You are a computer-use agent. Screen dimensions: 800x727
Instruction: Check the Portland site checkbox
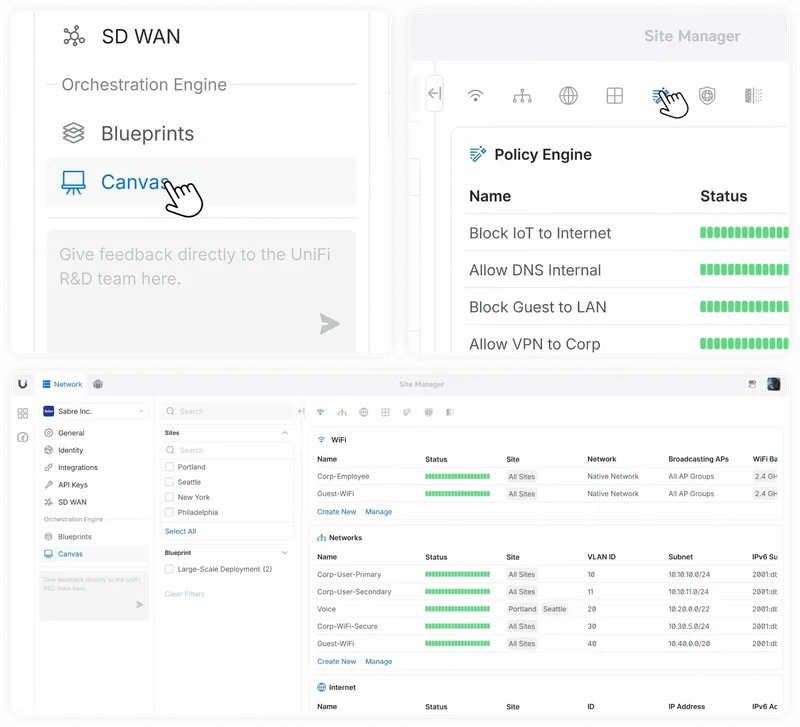[169, 467]
